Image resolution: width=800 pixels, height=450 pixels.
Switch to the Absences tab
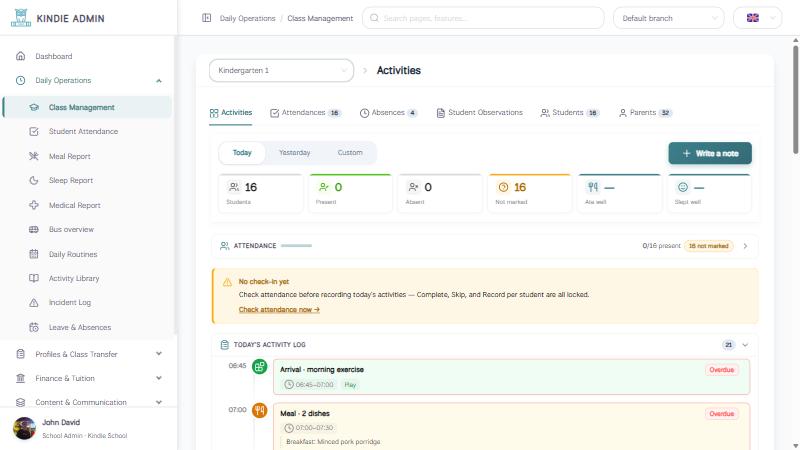click(x=388, y=113)
